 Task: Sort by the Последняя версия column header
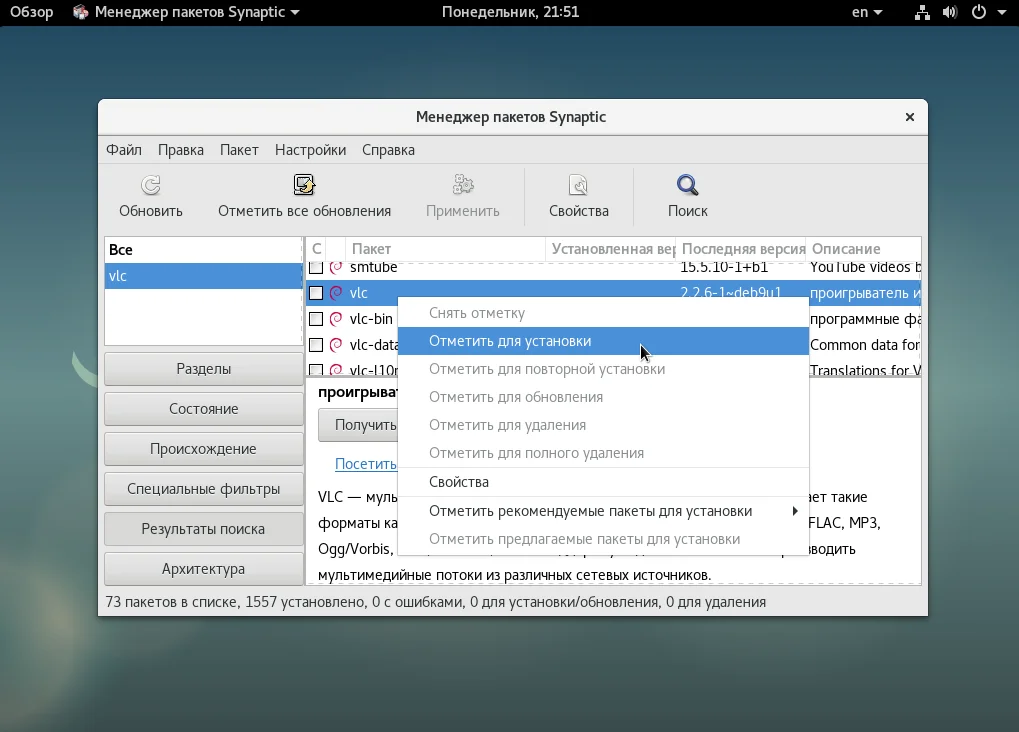coord(741,249)
